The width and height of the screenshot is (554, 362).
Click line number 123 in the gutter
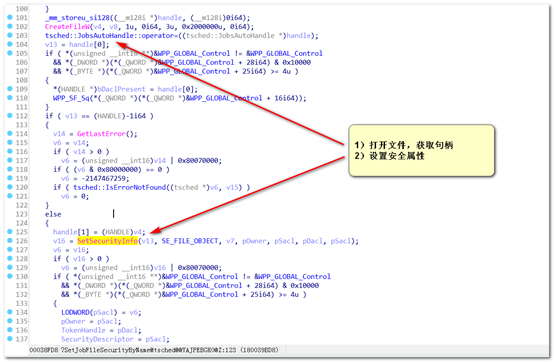click(22, 214)
